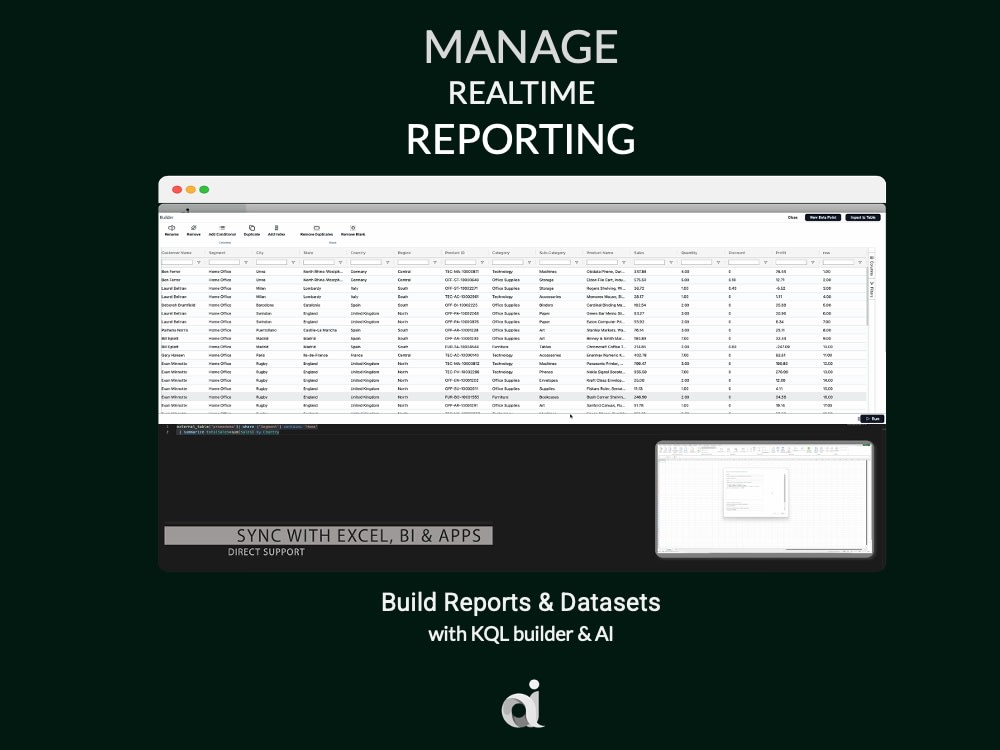Sort by the Customer Name column header
Screen dimensions: 1000x750
pos(177,253)
